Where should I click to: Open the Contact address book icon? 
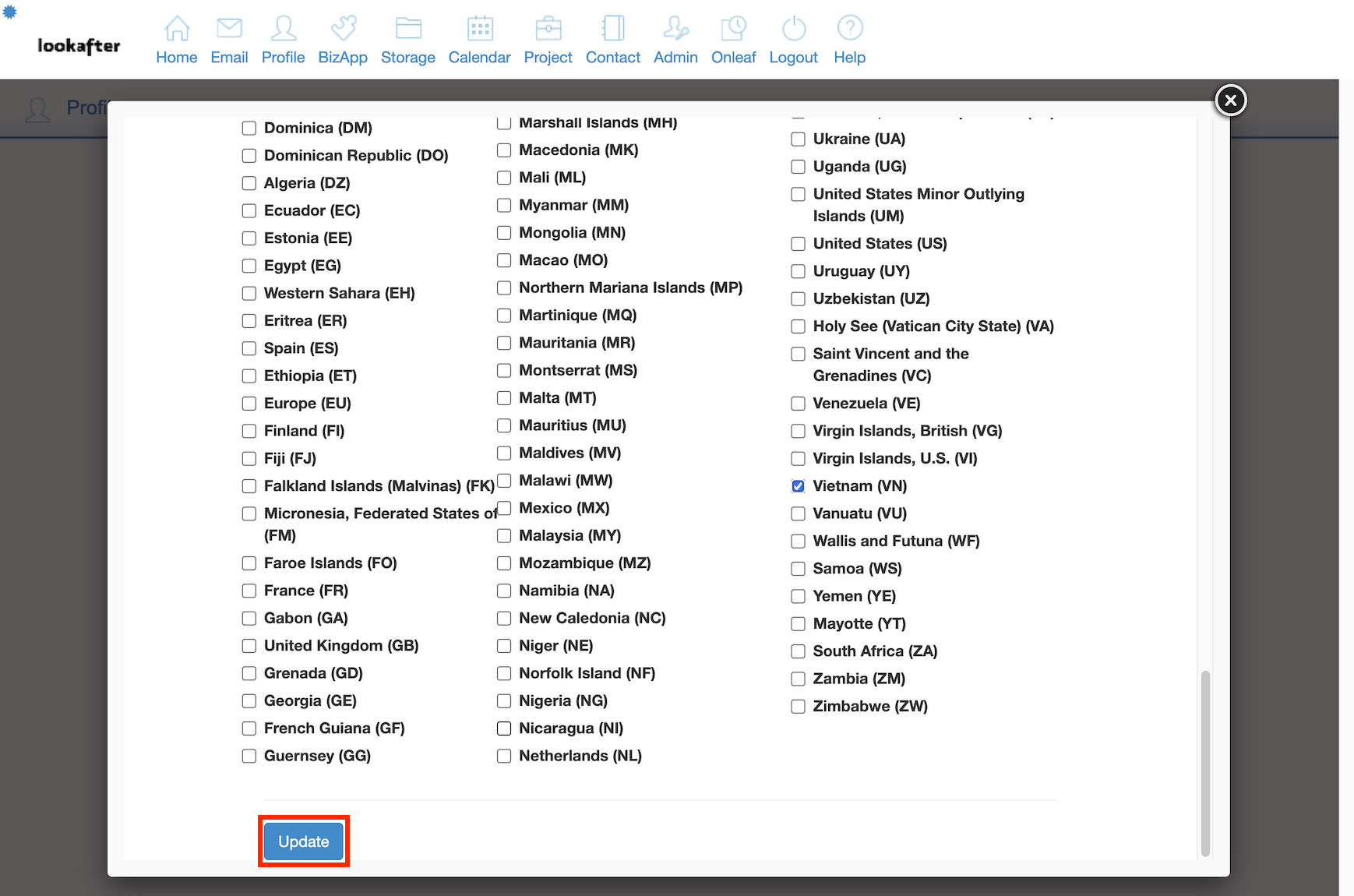[x=613, y=29]
